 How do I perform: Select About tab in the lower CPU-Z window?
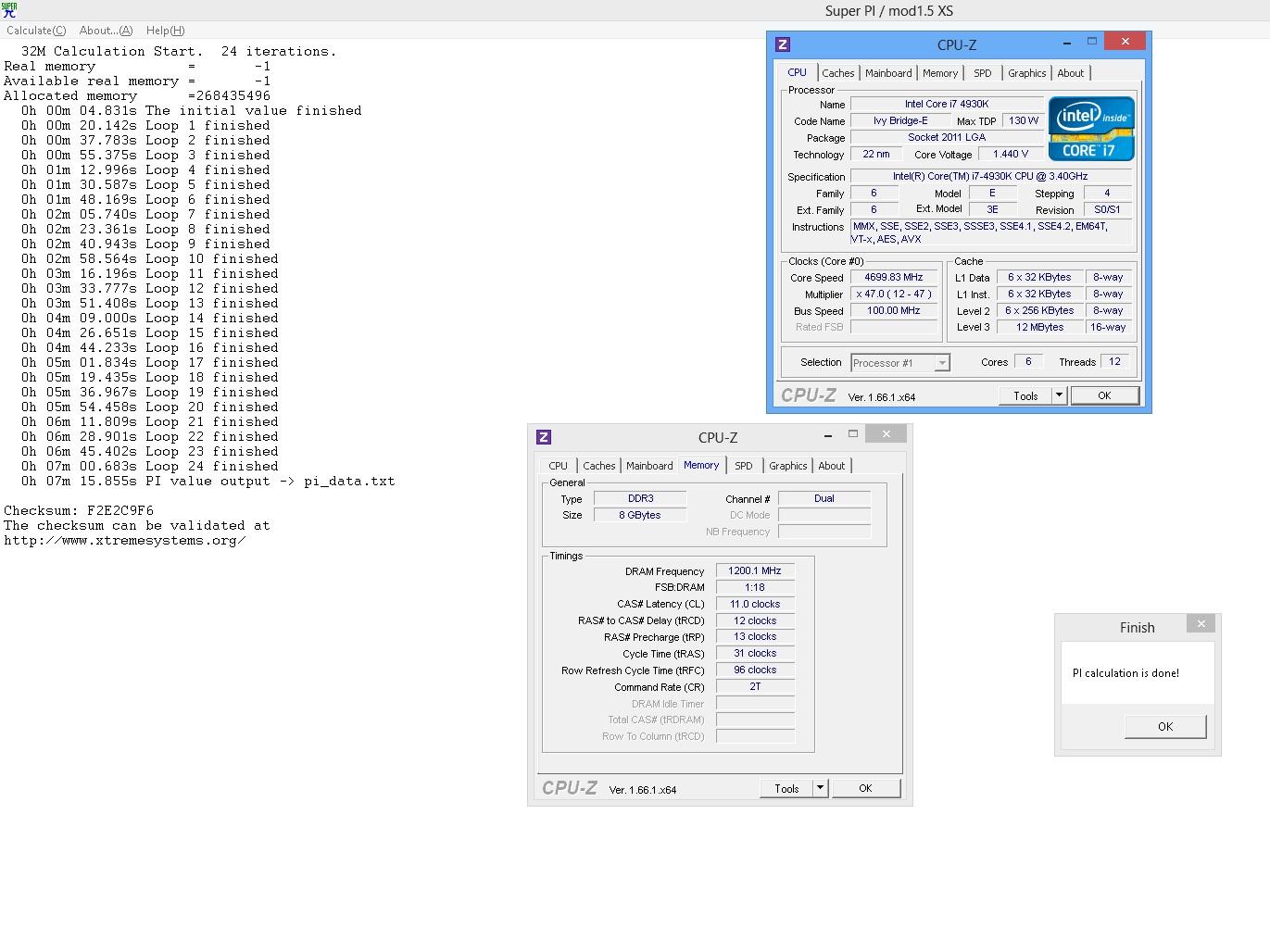pyautogui.click(x=832, y=466)
